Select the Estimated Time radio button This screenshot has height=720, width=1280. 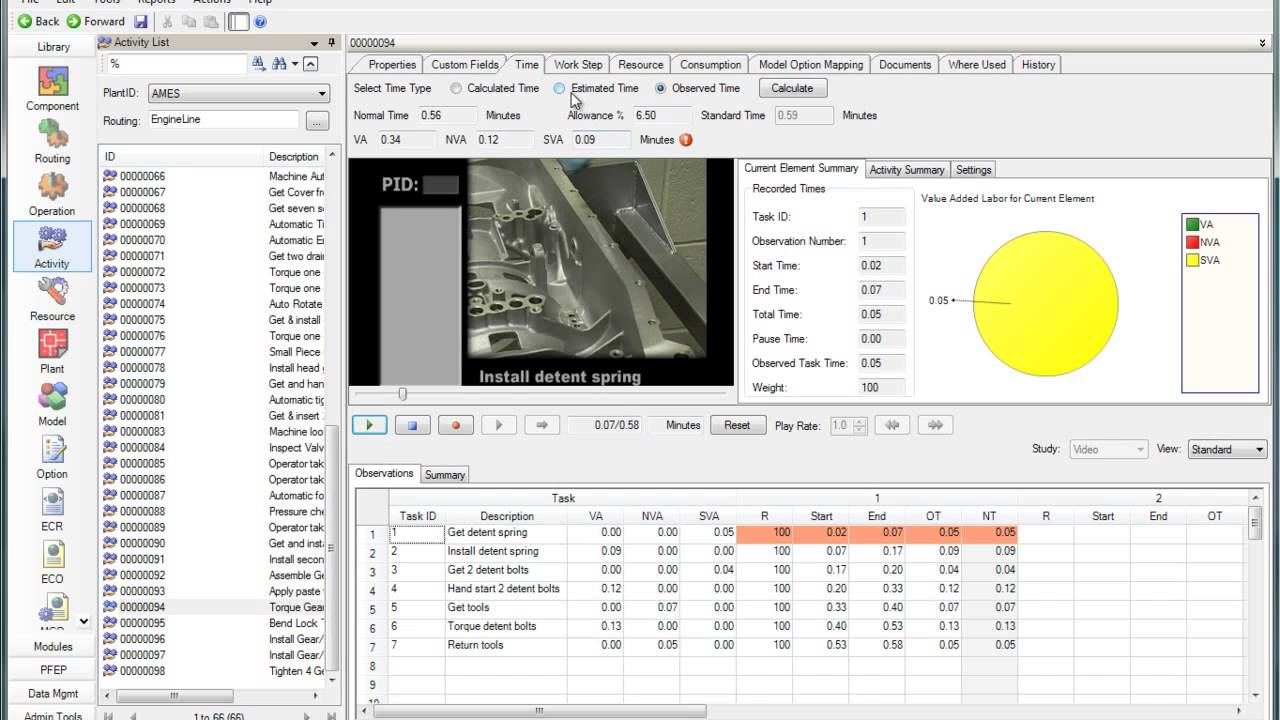tap(560, 88)
